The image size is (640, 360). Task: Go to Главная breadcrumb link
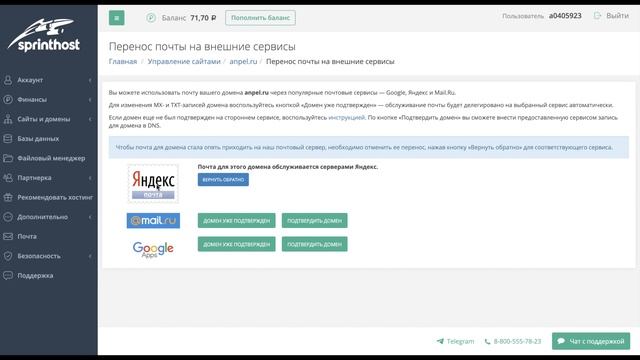coord(123,62)
